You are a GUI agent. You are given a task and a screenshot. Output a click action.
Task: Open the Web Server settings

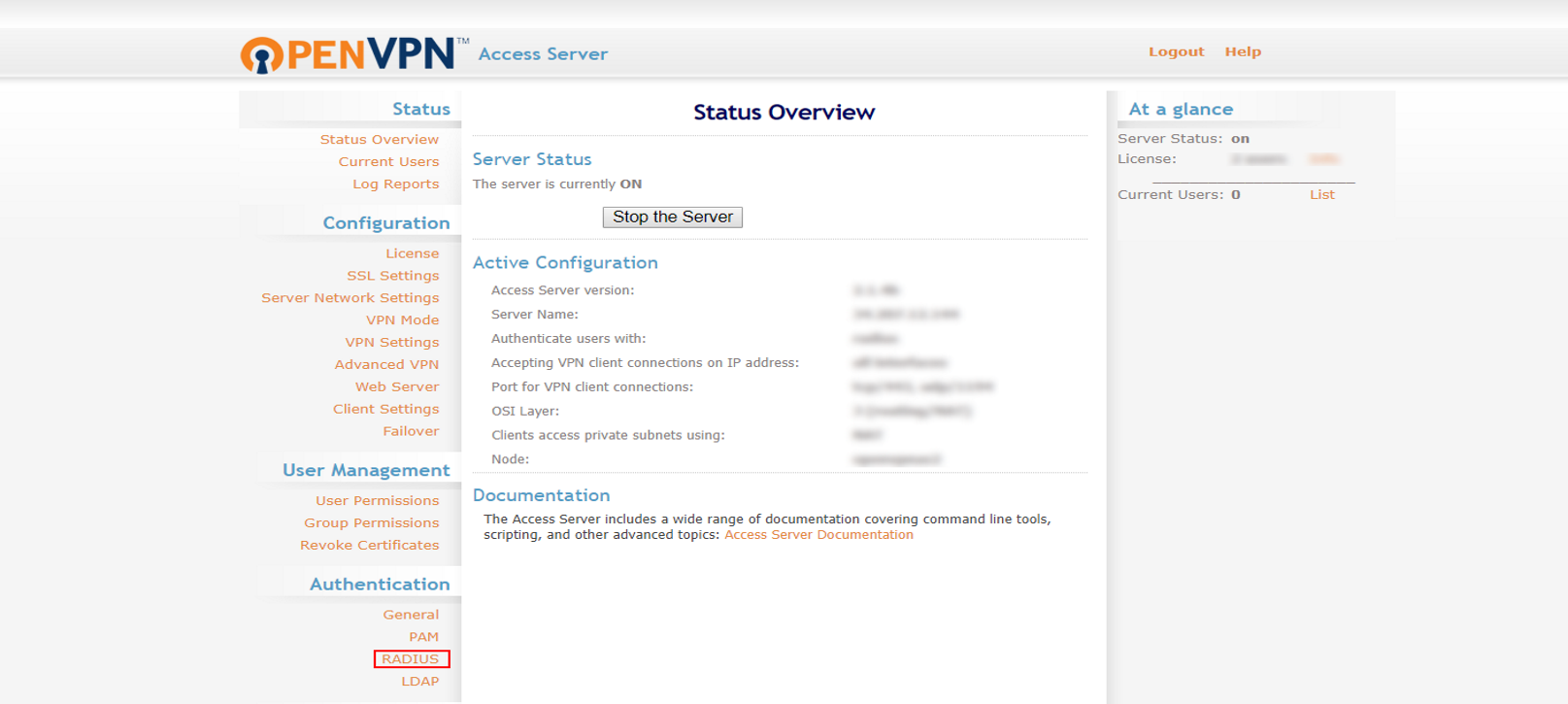(x=397, y=387)
